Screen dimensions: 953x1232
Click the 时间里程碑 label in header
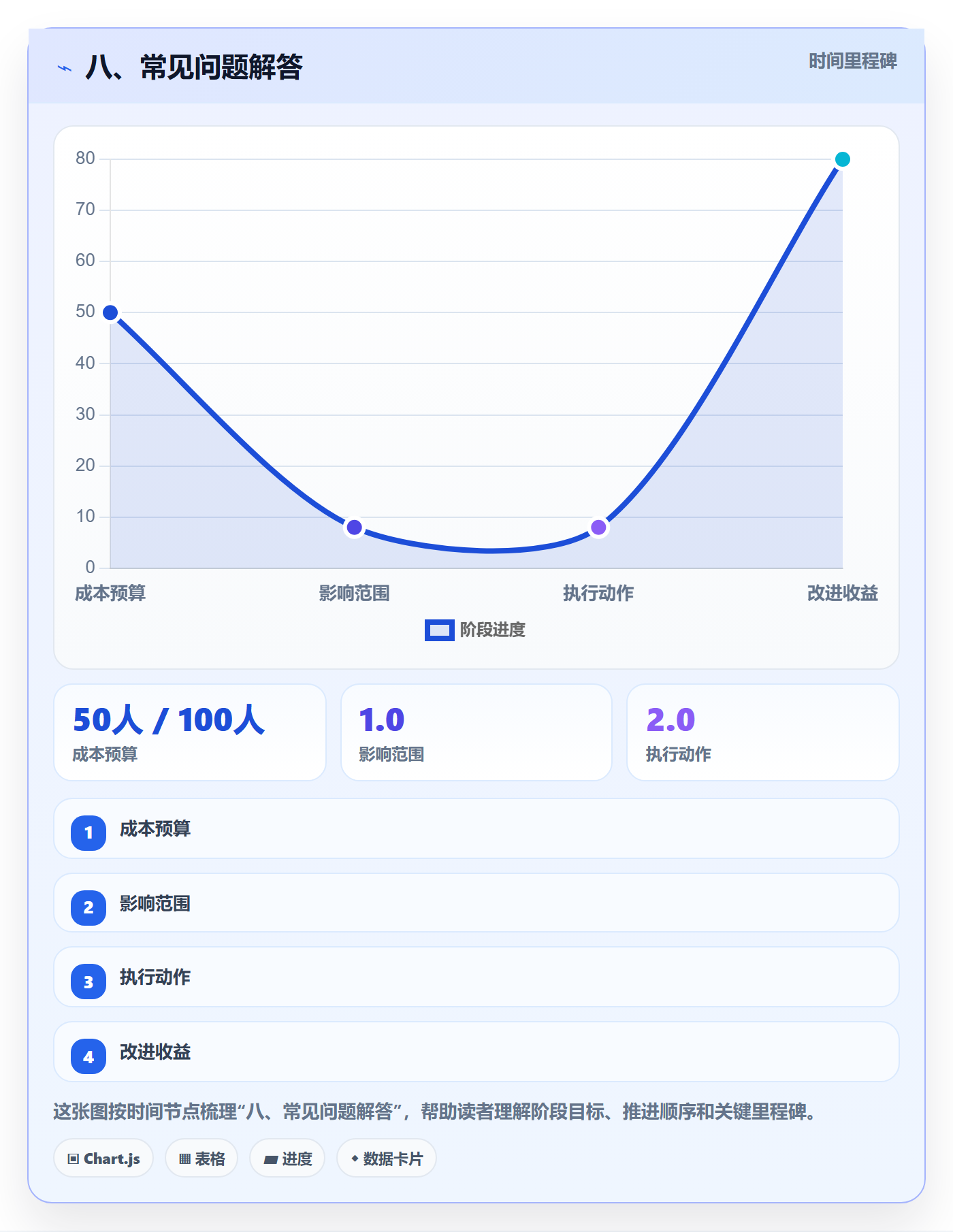(852, 61)
